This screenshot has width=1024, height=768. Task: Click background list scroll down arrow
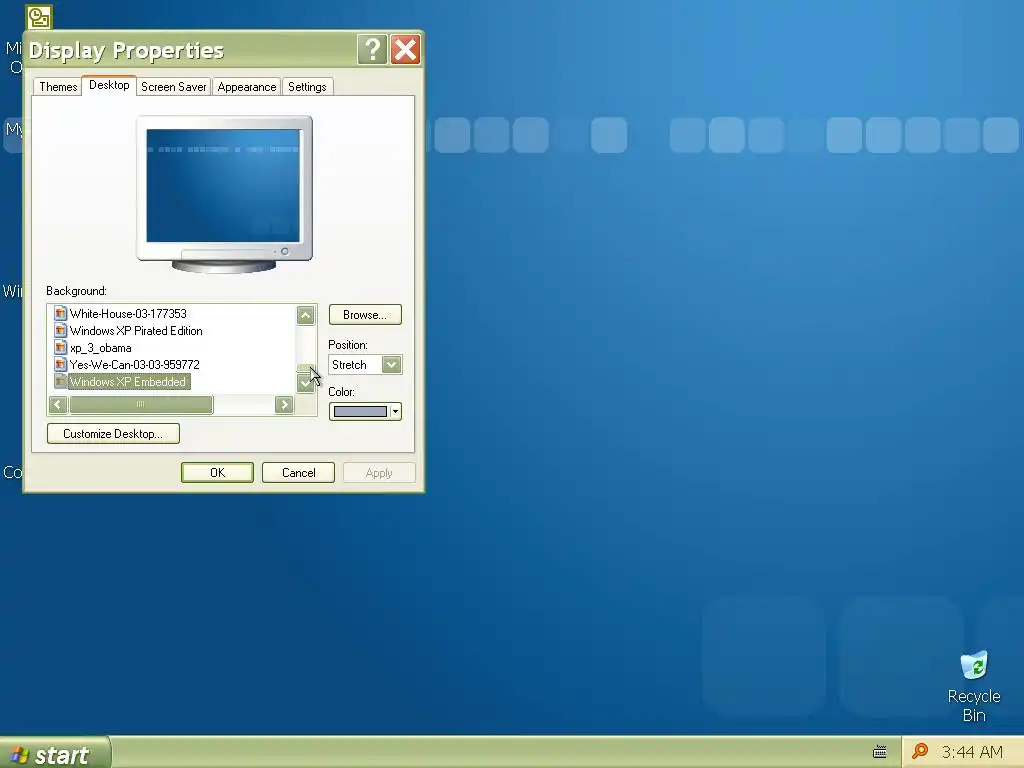pos(306,383)
